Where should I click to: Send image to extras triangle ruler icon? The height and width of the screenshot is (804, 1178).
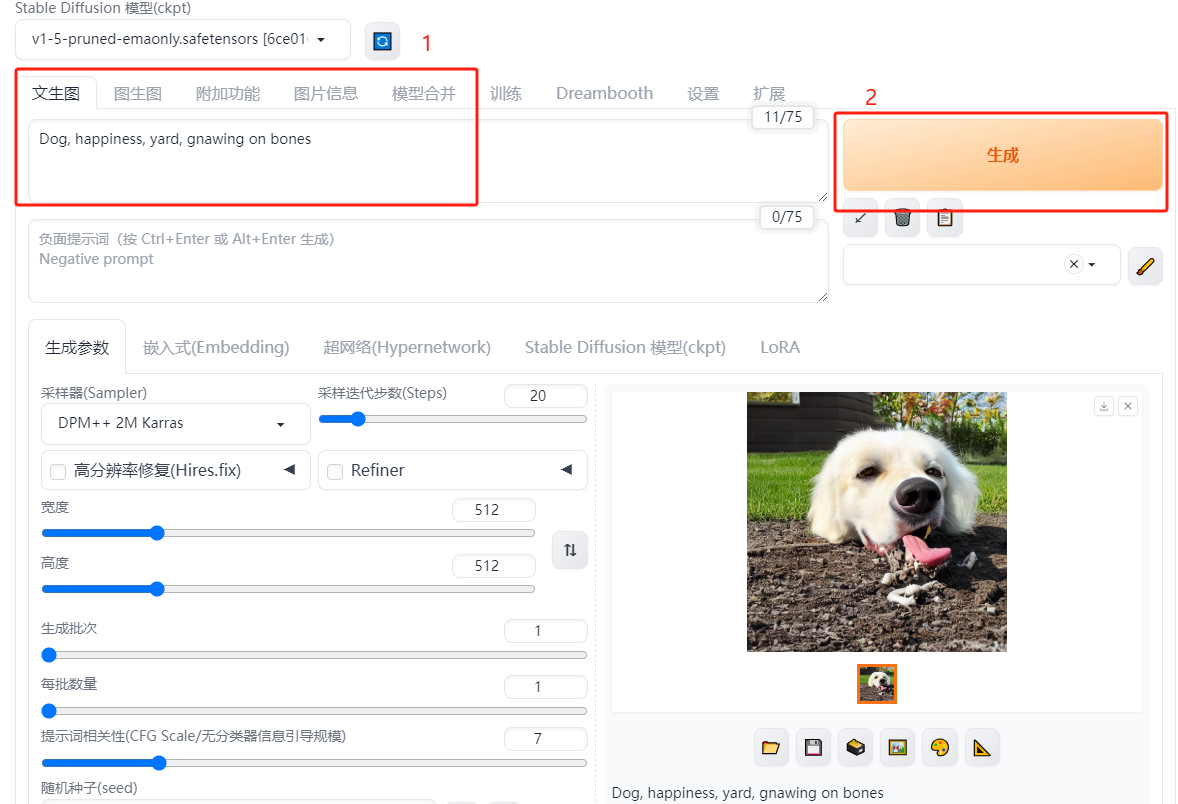coord(983,748)
